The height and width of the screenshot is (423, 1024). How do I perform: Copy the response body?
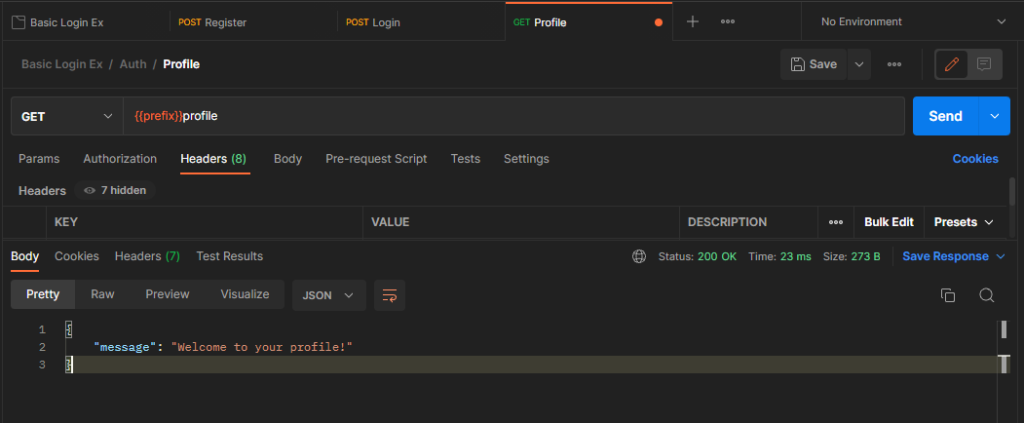tap(948, 295)
